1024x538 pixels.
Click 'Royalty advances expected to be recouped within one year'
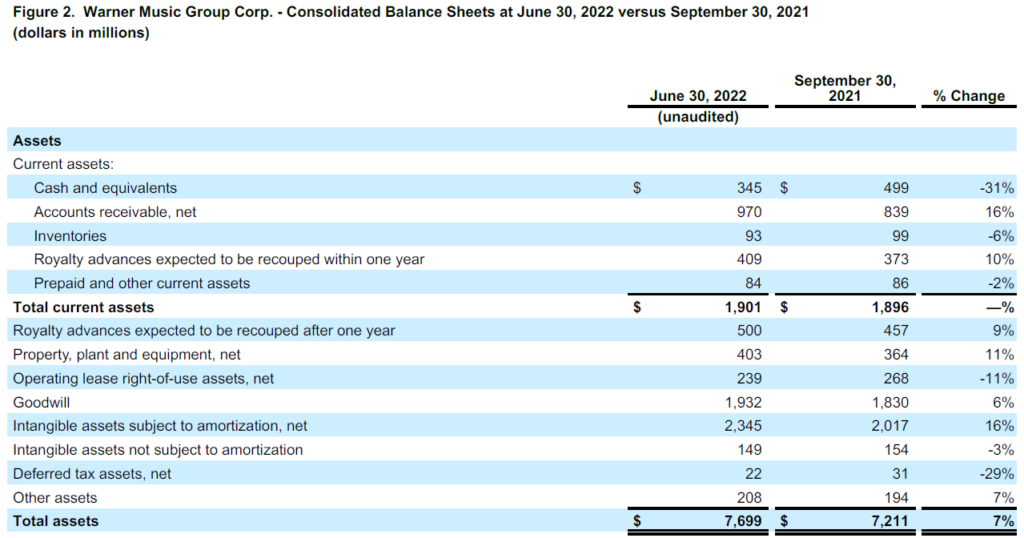tap(229, 259)
